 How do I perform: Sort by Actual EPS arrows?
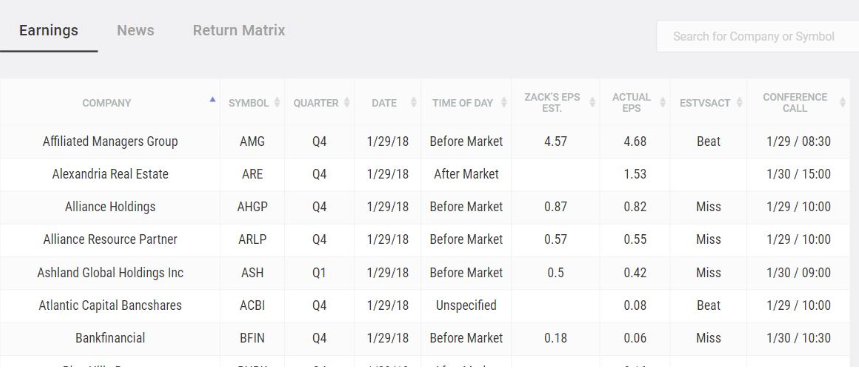pos(663,102)
